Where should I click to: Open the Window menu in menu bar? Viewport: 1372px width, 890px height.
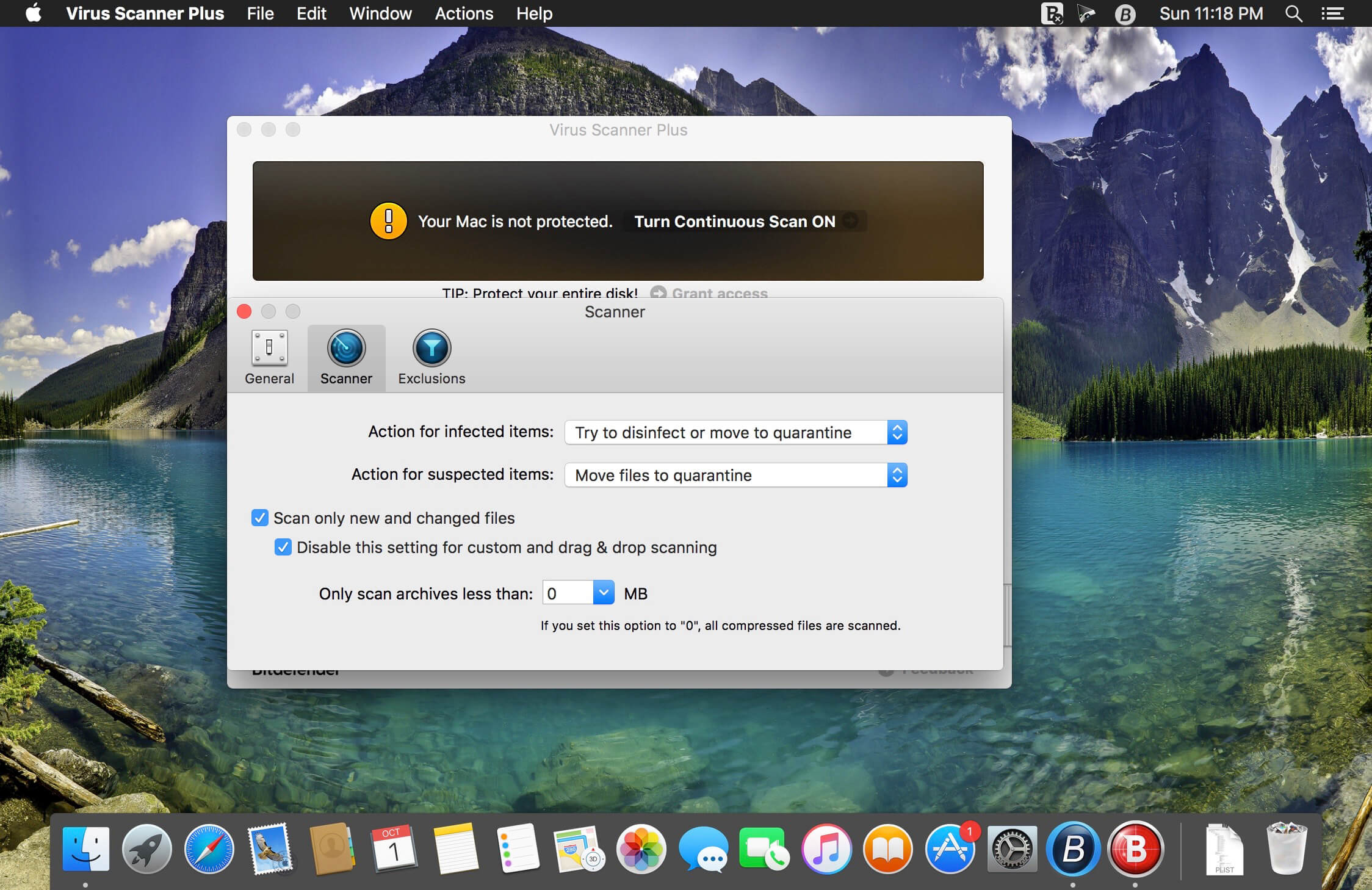tap(380, 13)
